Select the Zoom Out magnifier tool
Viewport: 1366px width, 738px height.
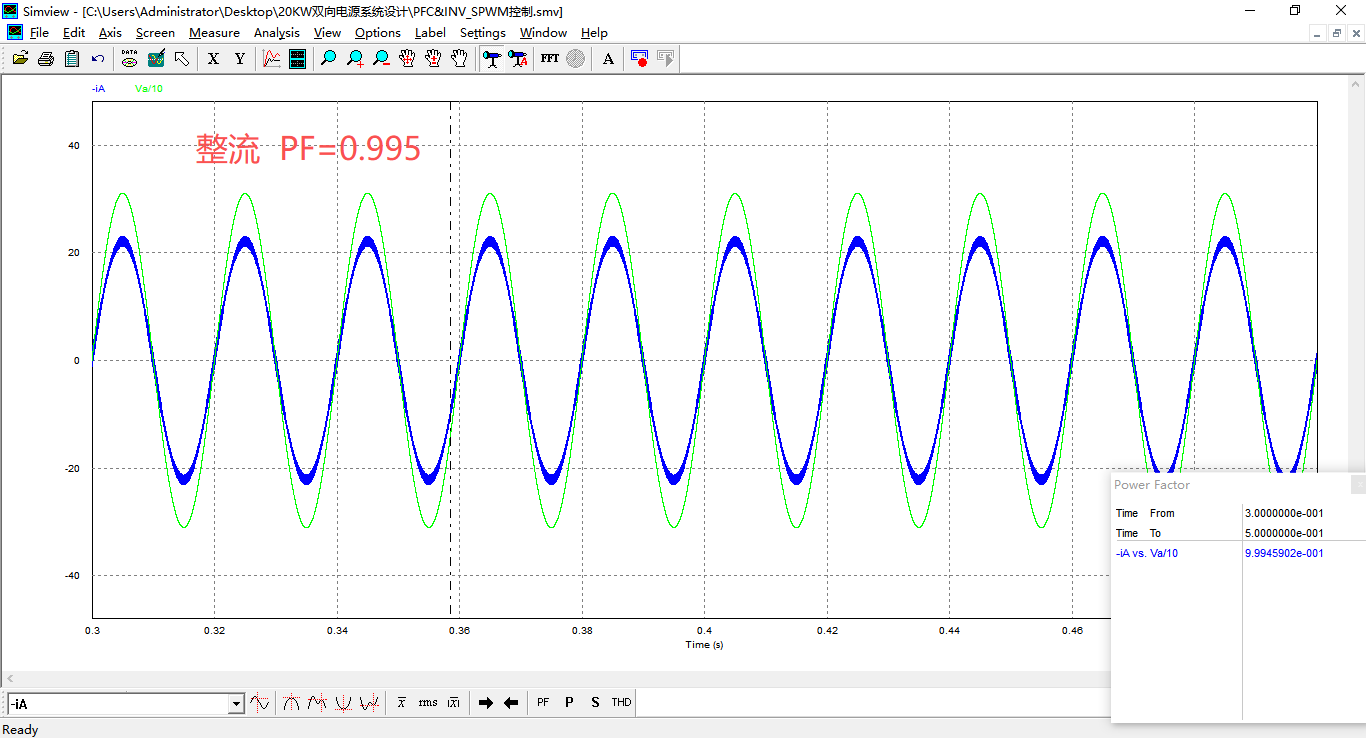pos(381,59)
